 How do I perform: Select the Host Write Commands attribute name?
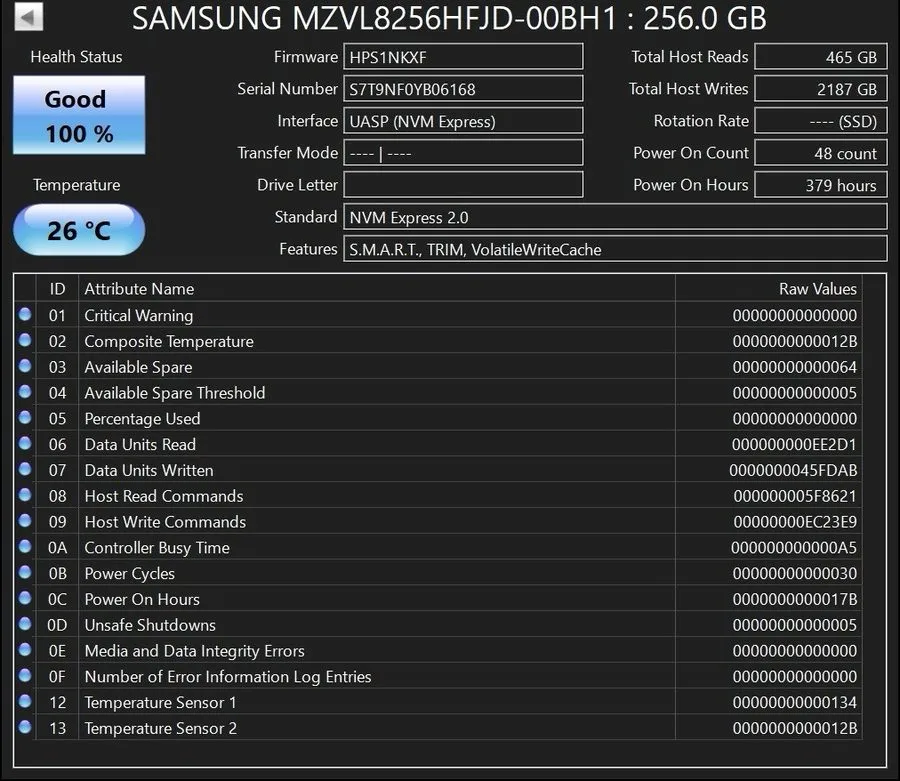click(x=165, y=522)
